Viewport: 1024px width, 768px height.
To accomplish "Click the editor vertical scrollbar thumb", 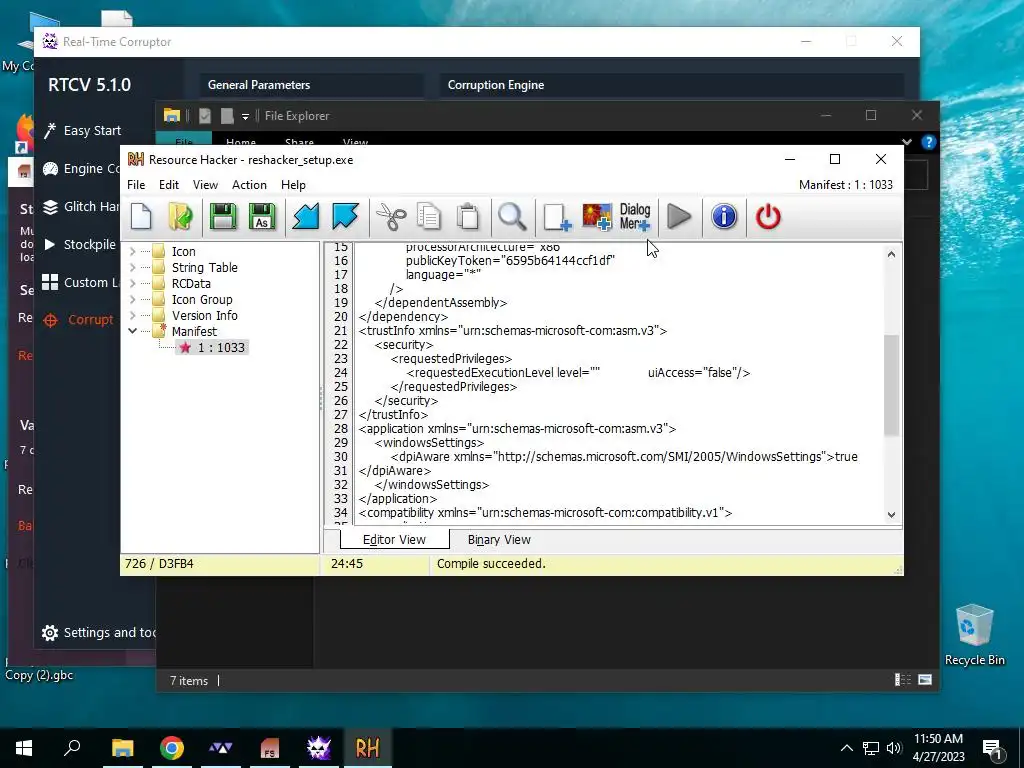I will (891, 385).
